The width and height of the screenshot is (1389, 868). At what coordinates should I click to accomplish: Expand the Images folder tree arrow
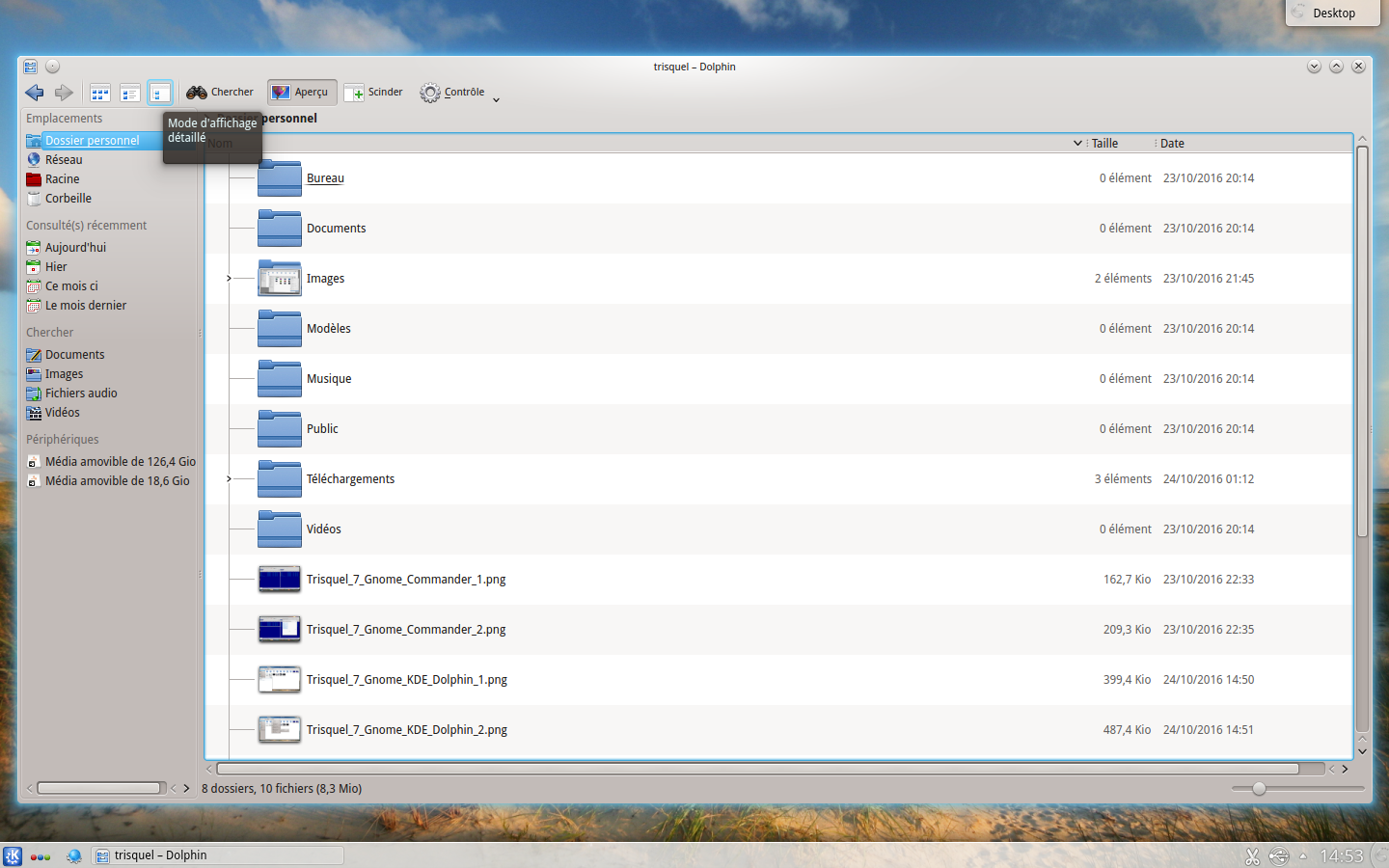[229, 279]
